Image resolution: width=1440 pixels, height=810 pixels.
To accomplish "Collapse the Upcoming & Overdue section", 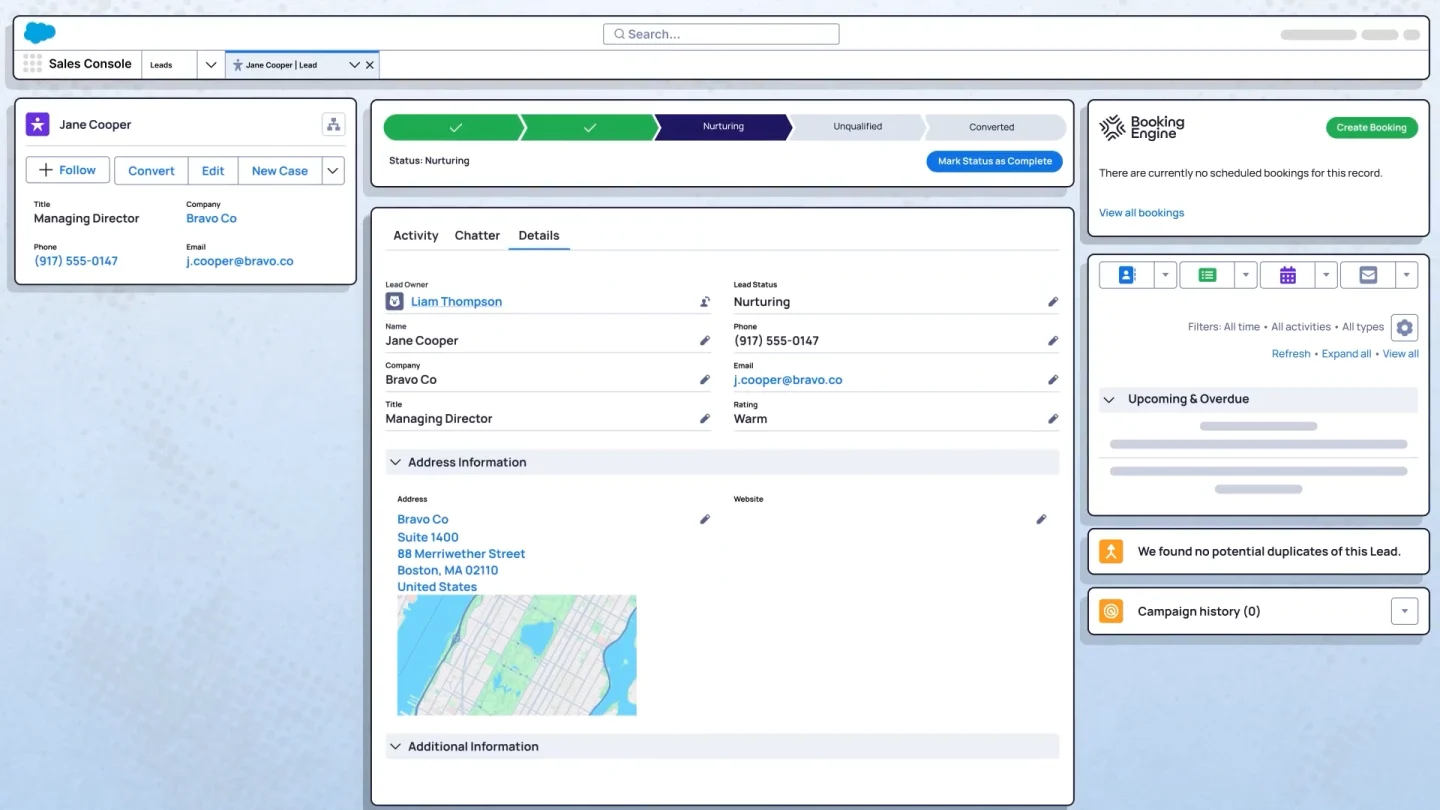I will point(1109,399).
